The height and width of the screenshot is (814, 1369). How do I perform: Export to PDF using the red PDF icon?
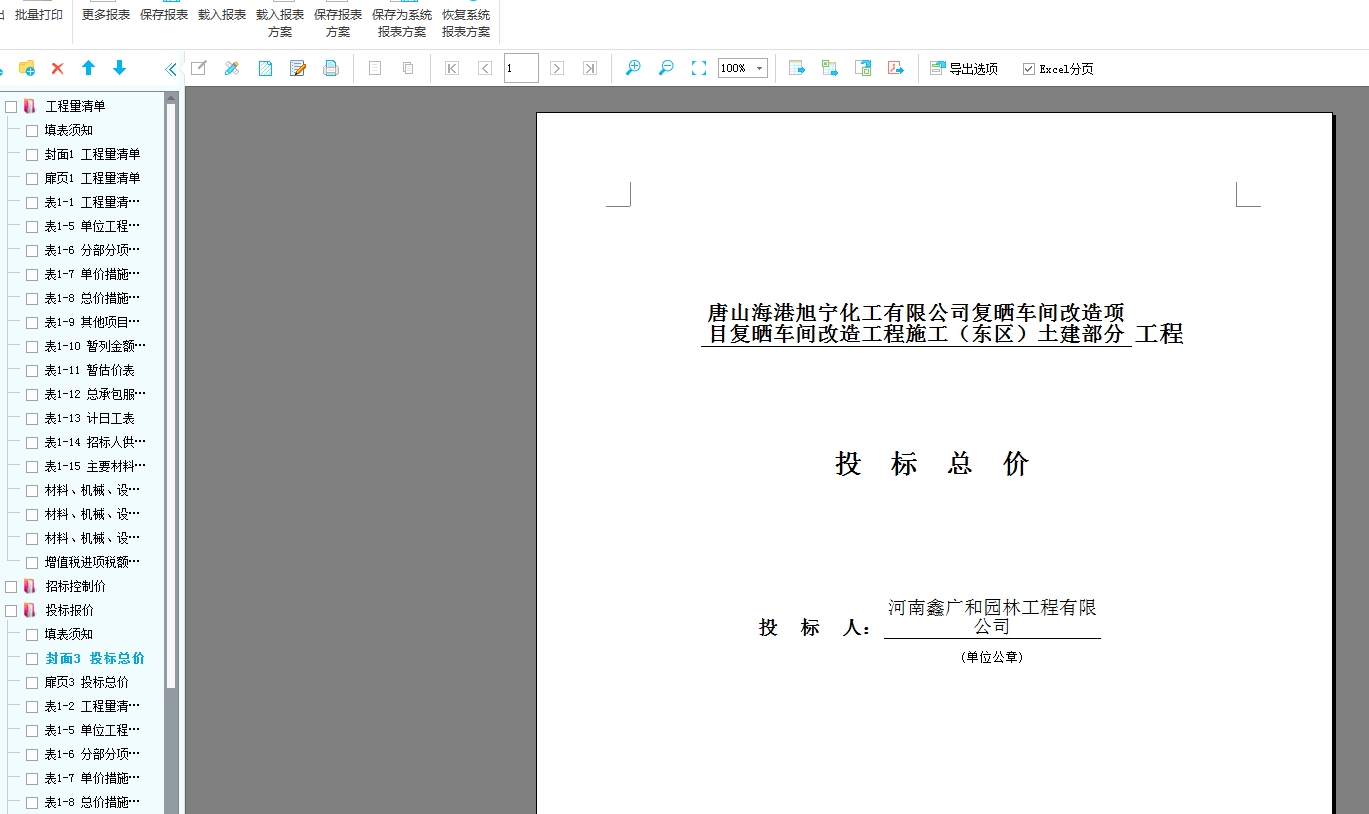pos(896,68)
